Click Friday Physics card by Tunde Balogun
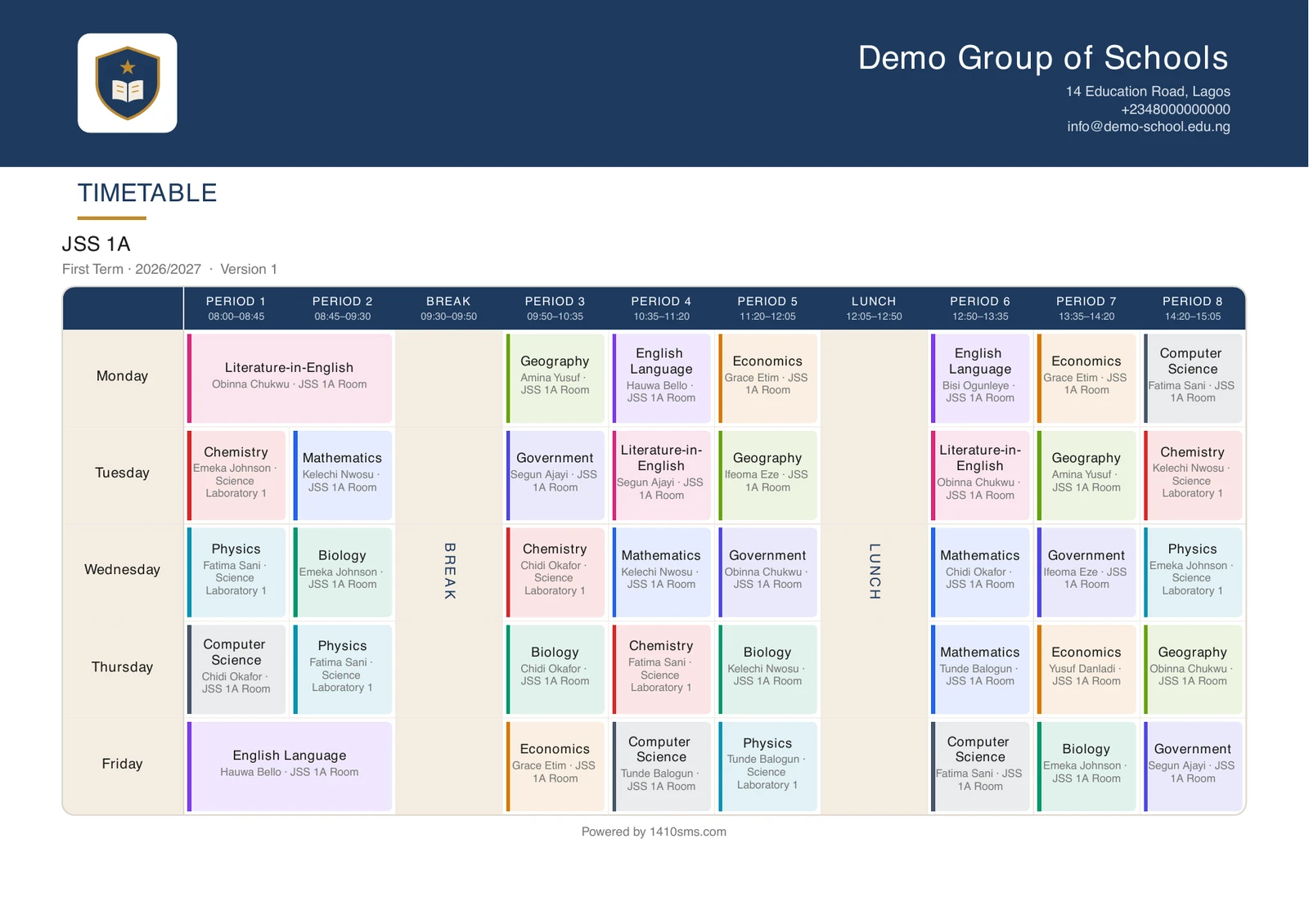The height and width of the screenshot is (924, 1309). click(767, 766)
